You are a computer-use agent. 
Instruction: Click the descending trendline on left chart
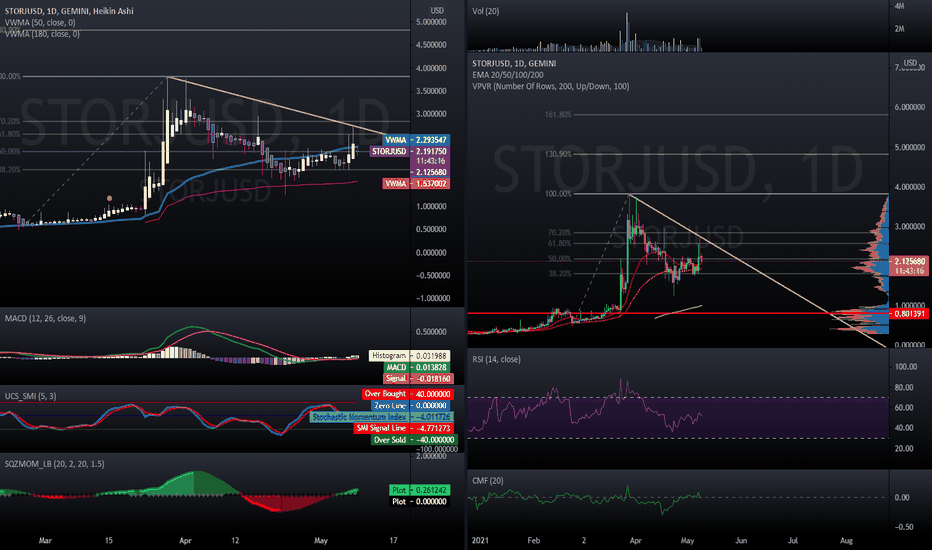(x=279, y=107)
